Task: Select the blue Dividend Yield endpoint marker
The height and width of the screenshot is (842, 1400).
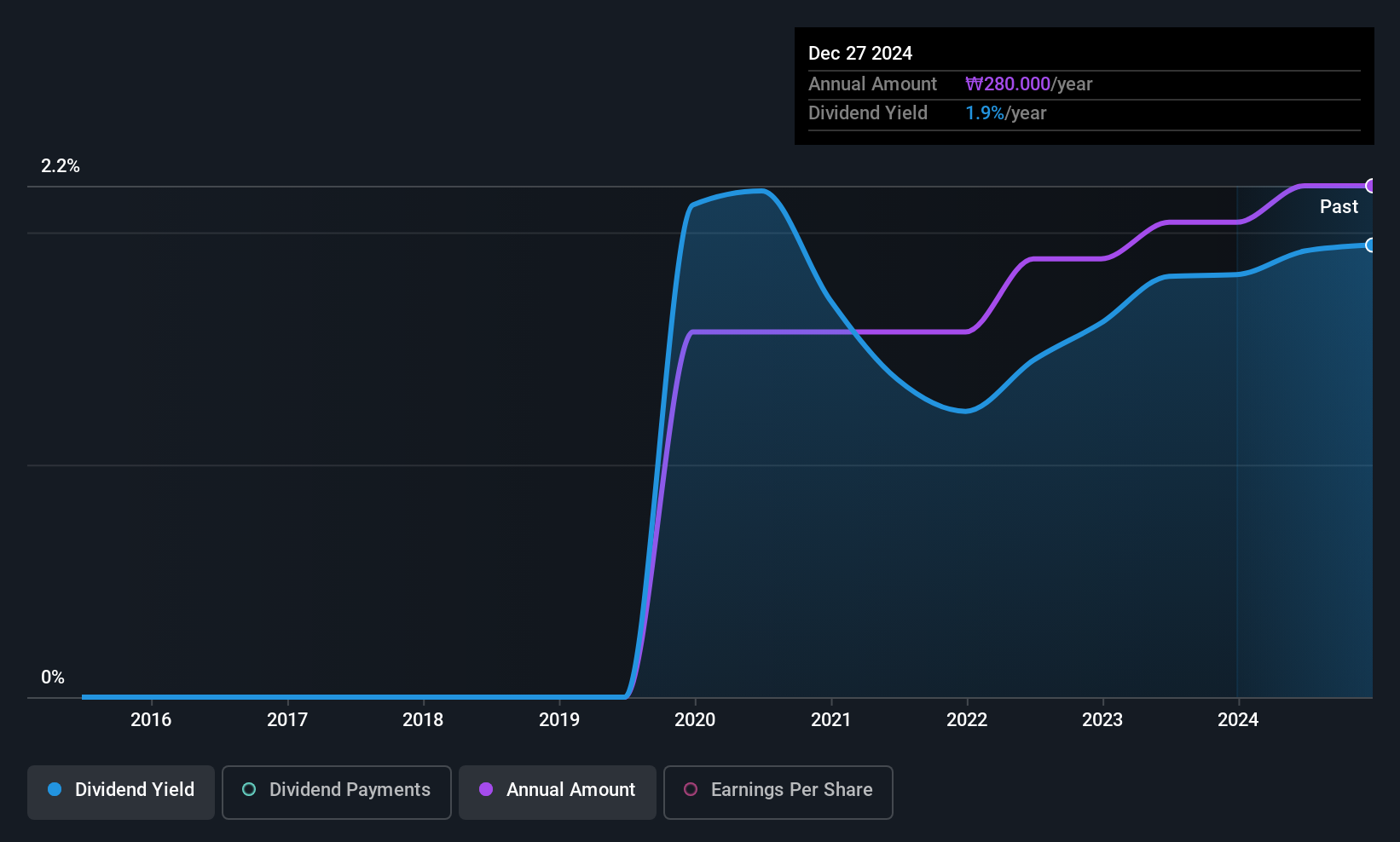Action: [x=1371, y=245]
